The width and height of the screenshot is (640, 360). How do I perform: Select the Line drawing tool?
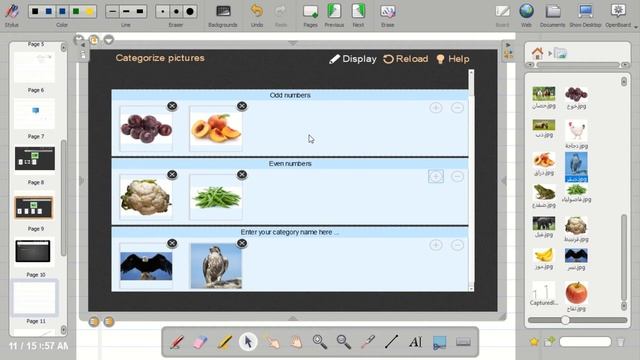click(x=391, y=342)
